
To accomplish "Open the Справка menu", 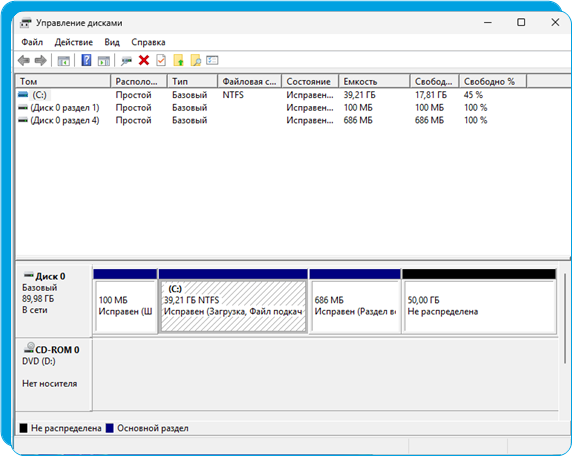I will (x=148, y=42).
